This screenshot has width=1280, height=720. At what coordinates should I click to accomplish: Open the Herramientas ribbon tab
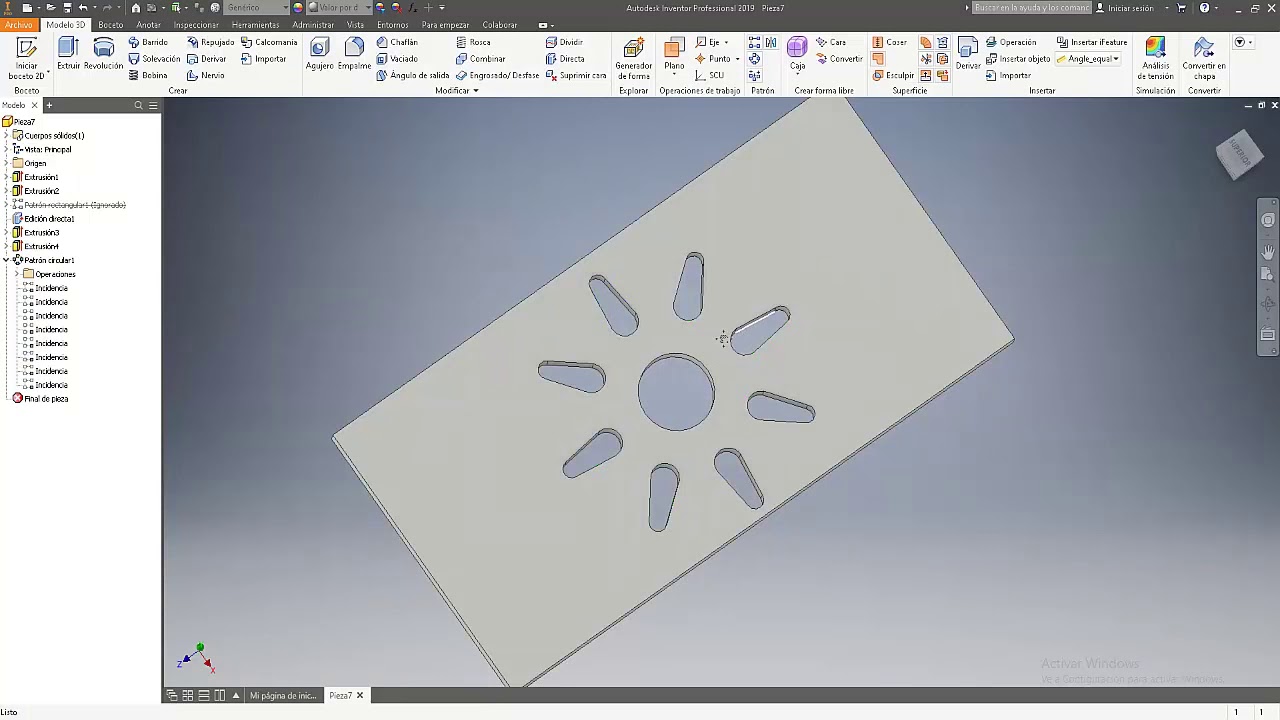(255, 25)
